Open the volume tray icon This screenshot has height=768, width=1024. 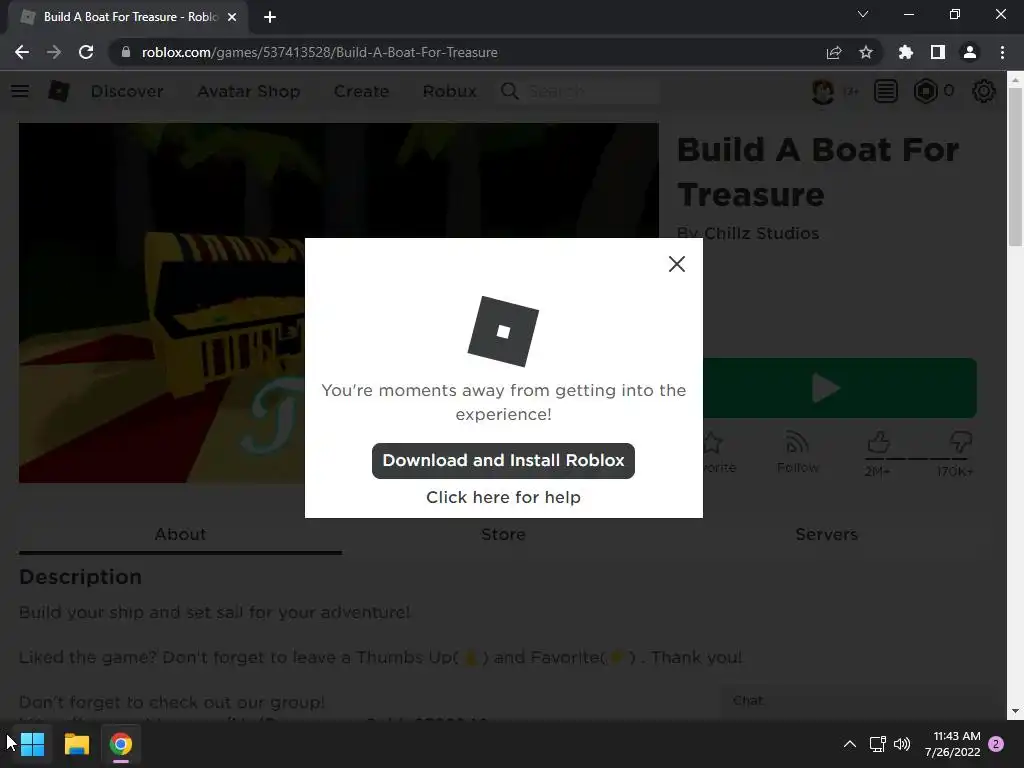902,744
